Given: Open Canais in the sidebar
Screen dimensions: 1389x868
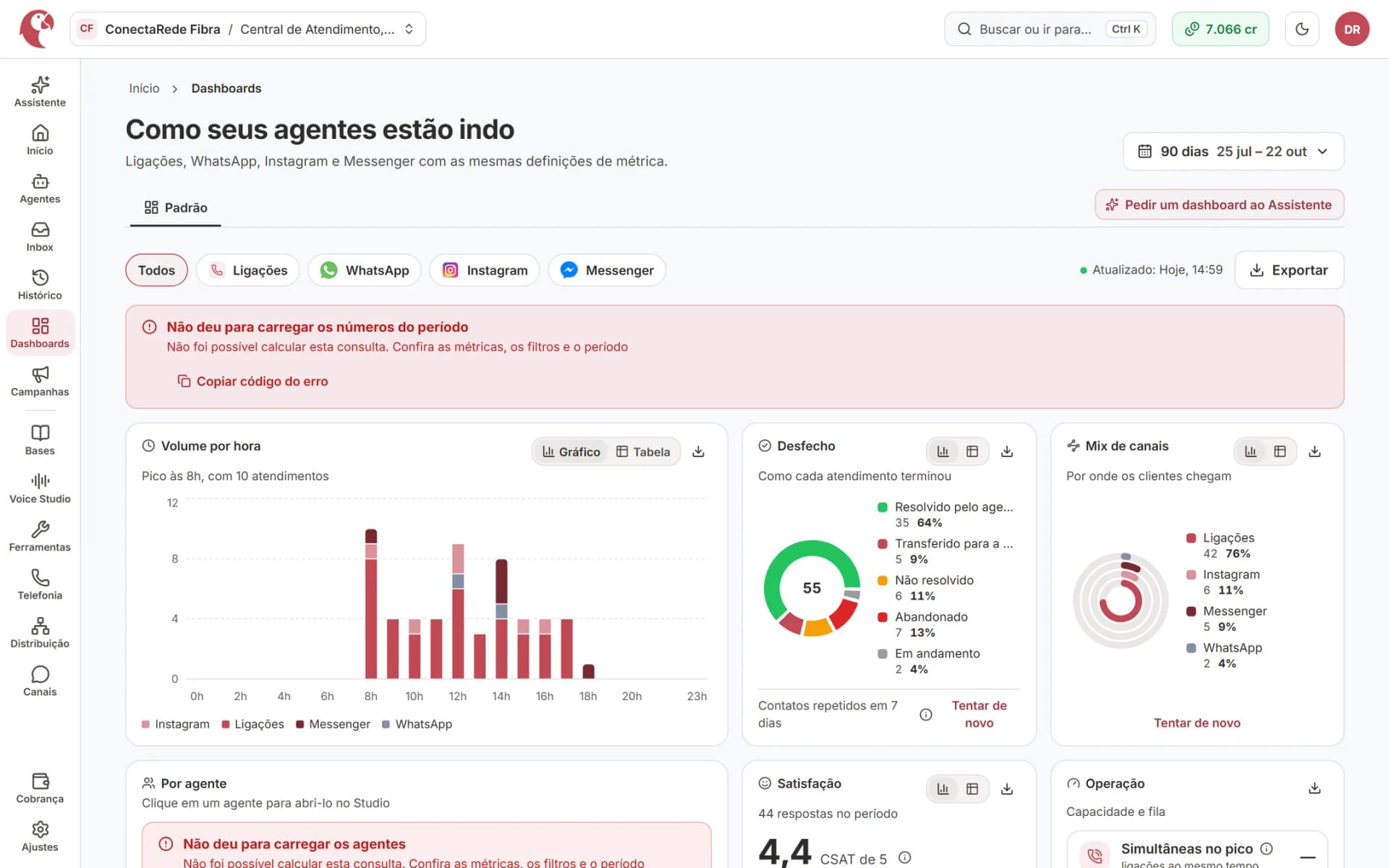Looking at the screenshot, I should point(40,681).
